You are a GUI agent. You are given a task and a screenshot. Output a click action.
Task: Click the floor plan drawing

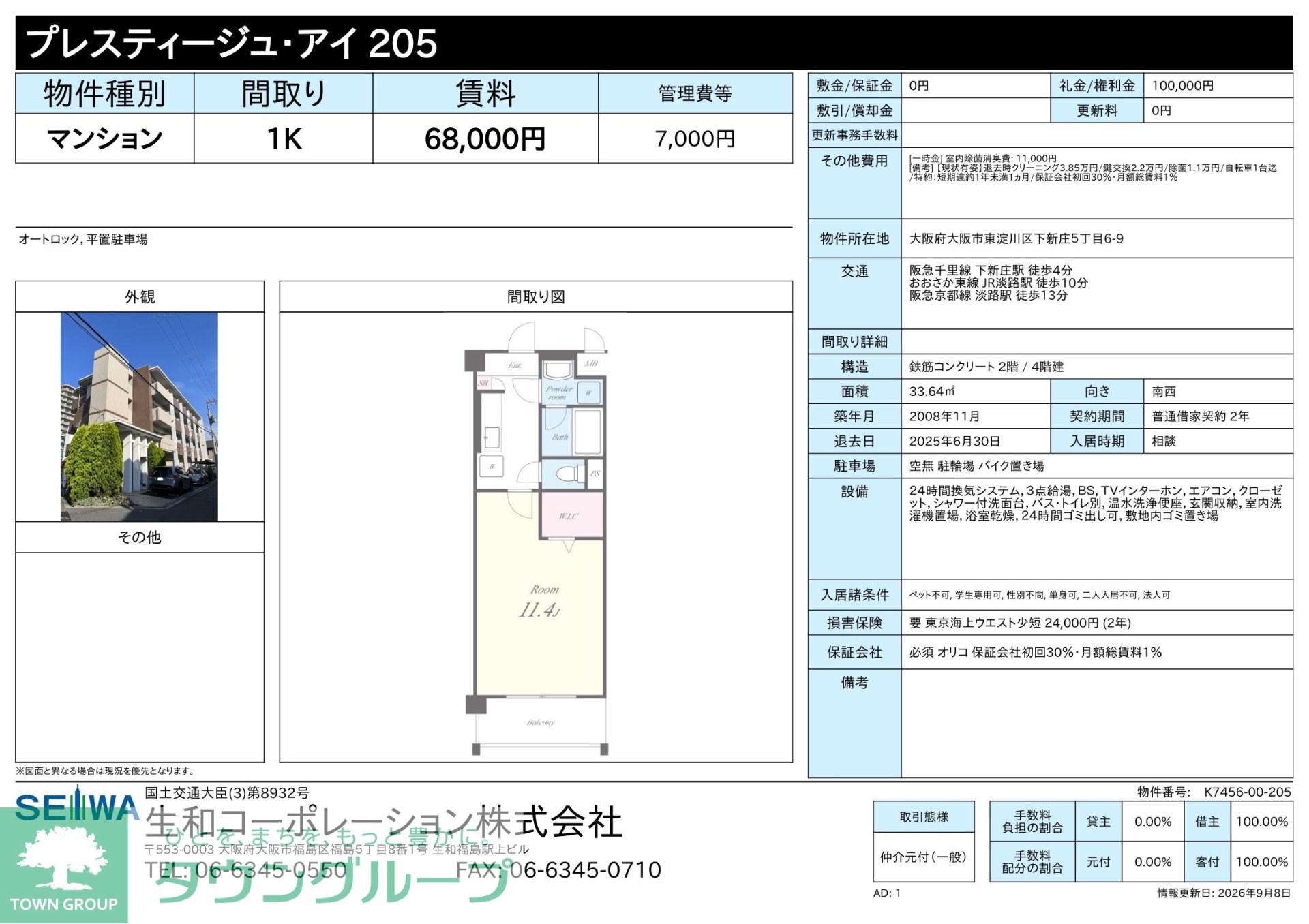pyautogui.click(x=537, y=539)
